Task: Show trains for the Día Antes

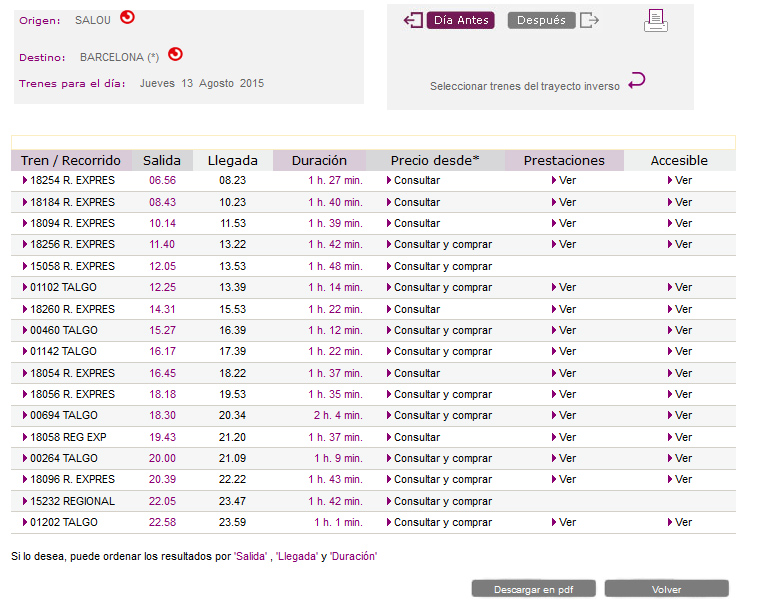Action: click(461, 21)
